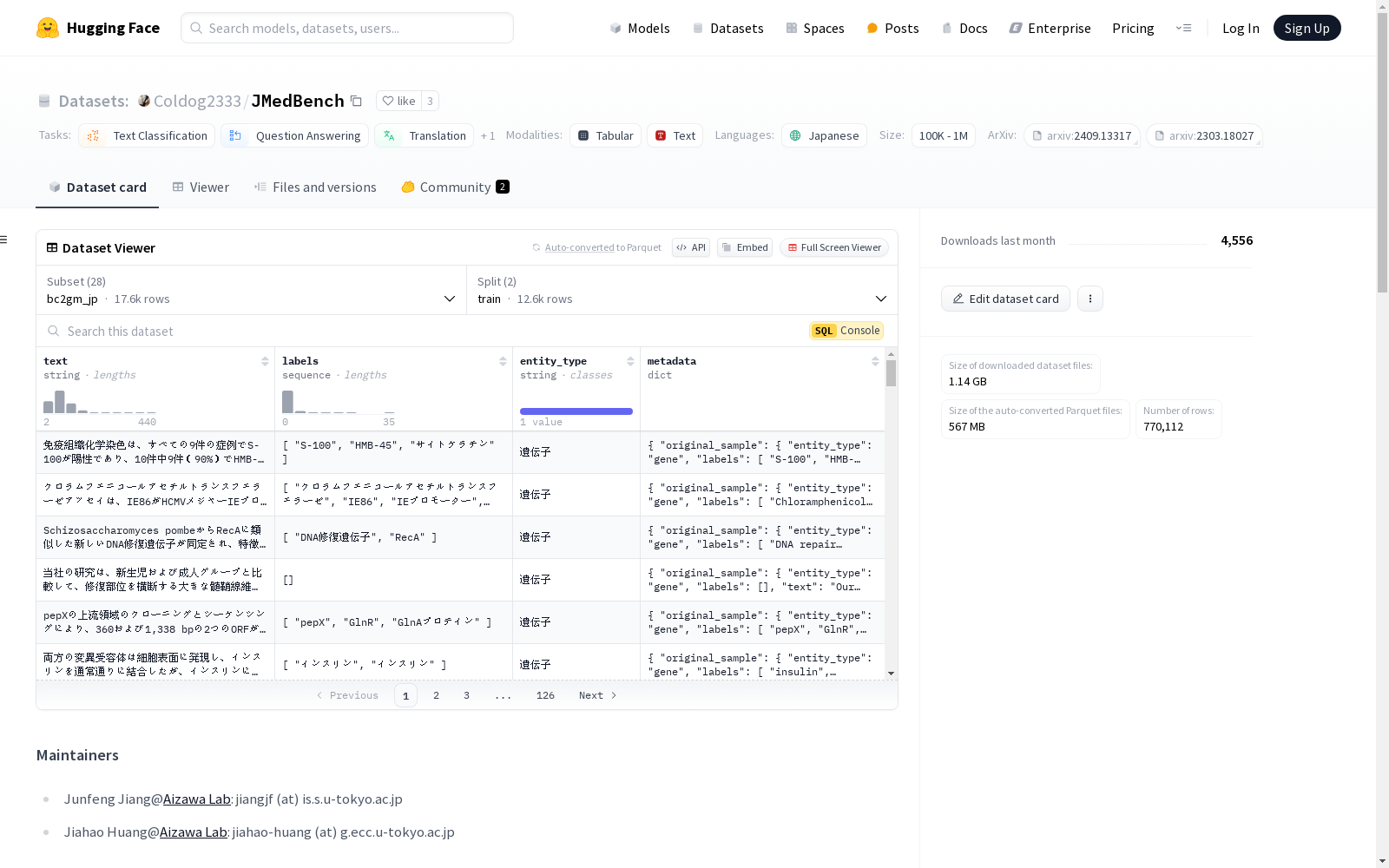Click the 100K - 1M size tag
Viewport: 1389px width, 868px height.
(x=944, y=135)
